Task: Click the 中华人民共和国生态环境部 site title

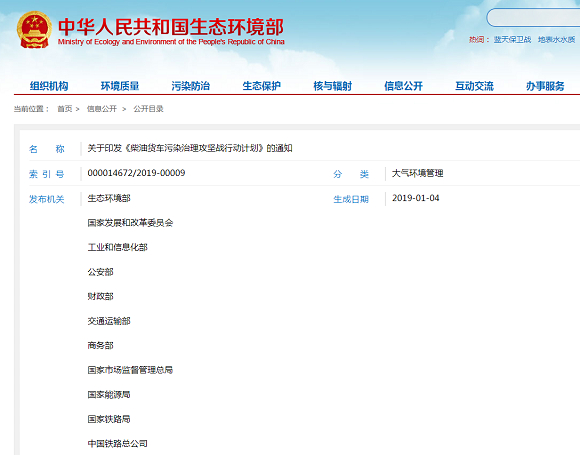Action: click(x=171, y=27)
